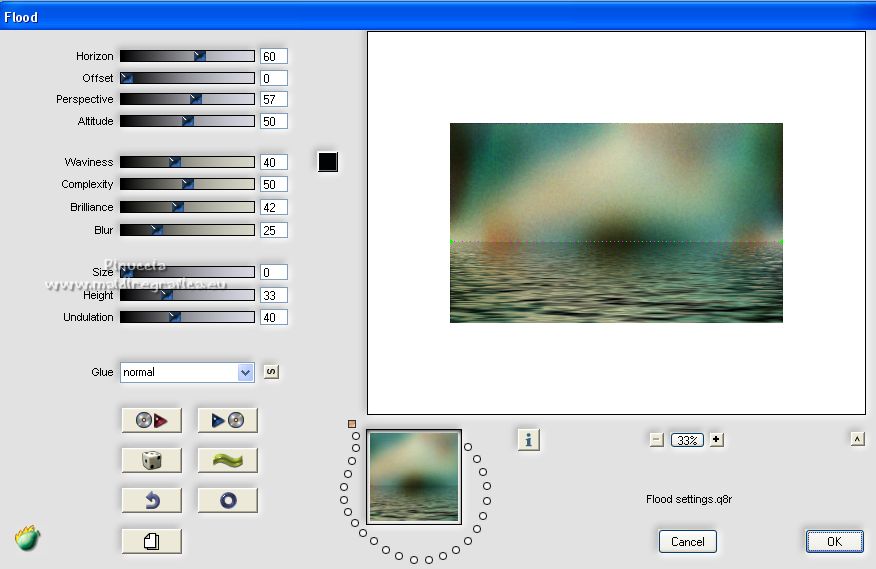The width and height of the screenshot is (876, 569).
Task: Click the Perspective value field showing 57
Action: [274, 99]
